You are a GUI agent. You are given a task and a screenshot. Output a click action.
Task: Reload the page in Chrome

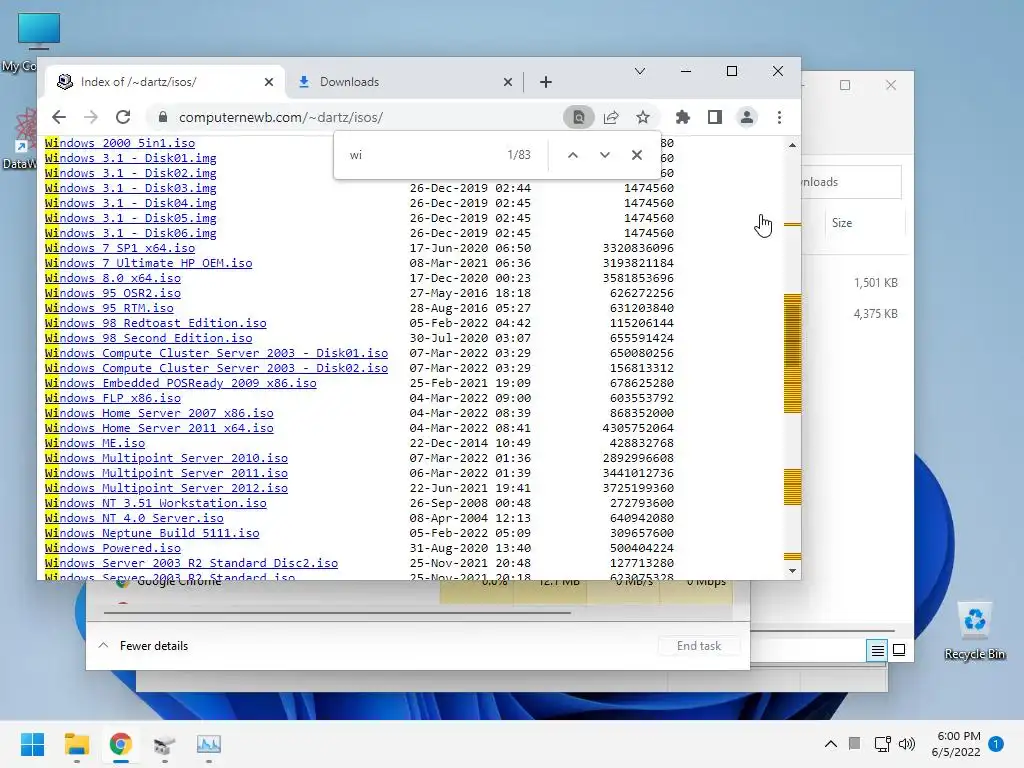(123, 118)
